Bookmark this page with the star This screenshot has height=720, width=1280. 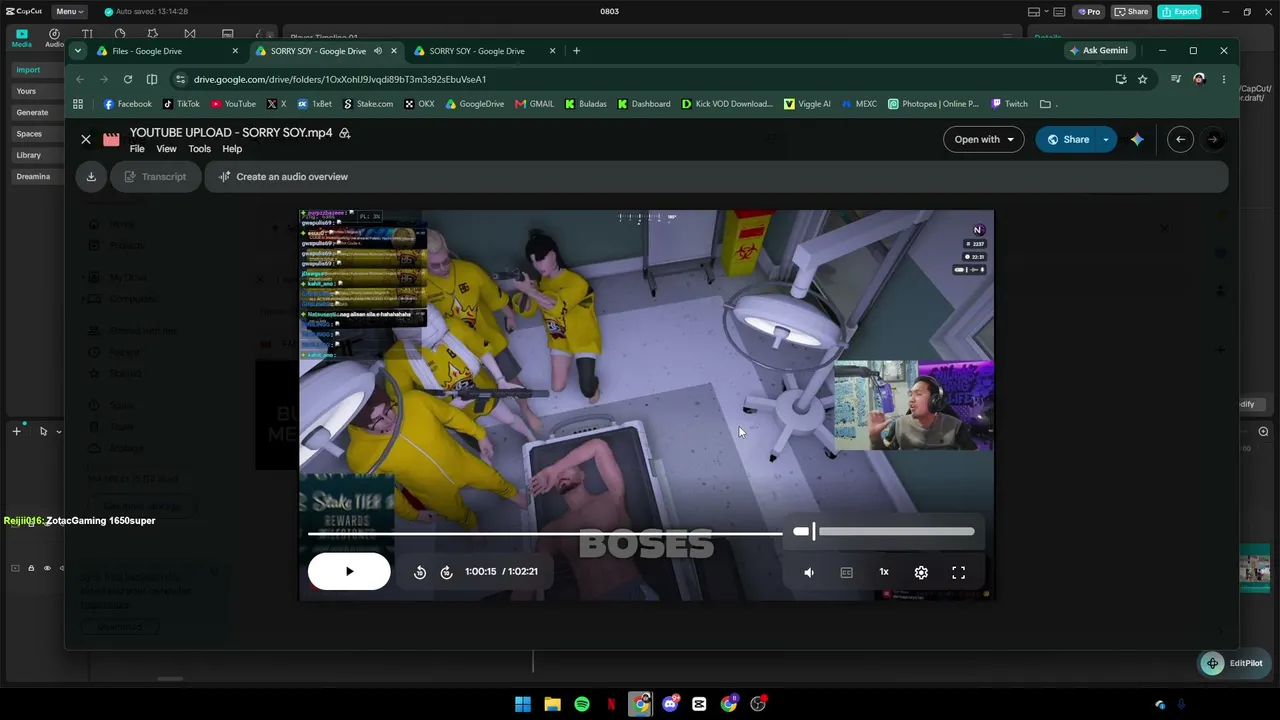click(x=1143, y=79)
